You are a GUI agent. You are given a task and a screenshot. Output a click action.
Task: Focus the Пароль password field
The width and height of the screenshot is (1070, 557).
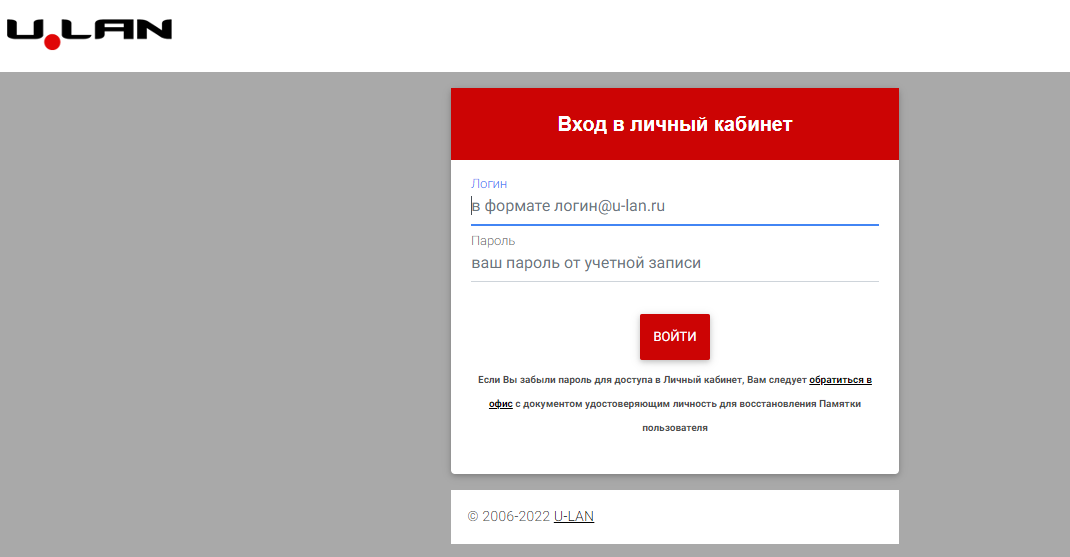coord(674,263)
